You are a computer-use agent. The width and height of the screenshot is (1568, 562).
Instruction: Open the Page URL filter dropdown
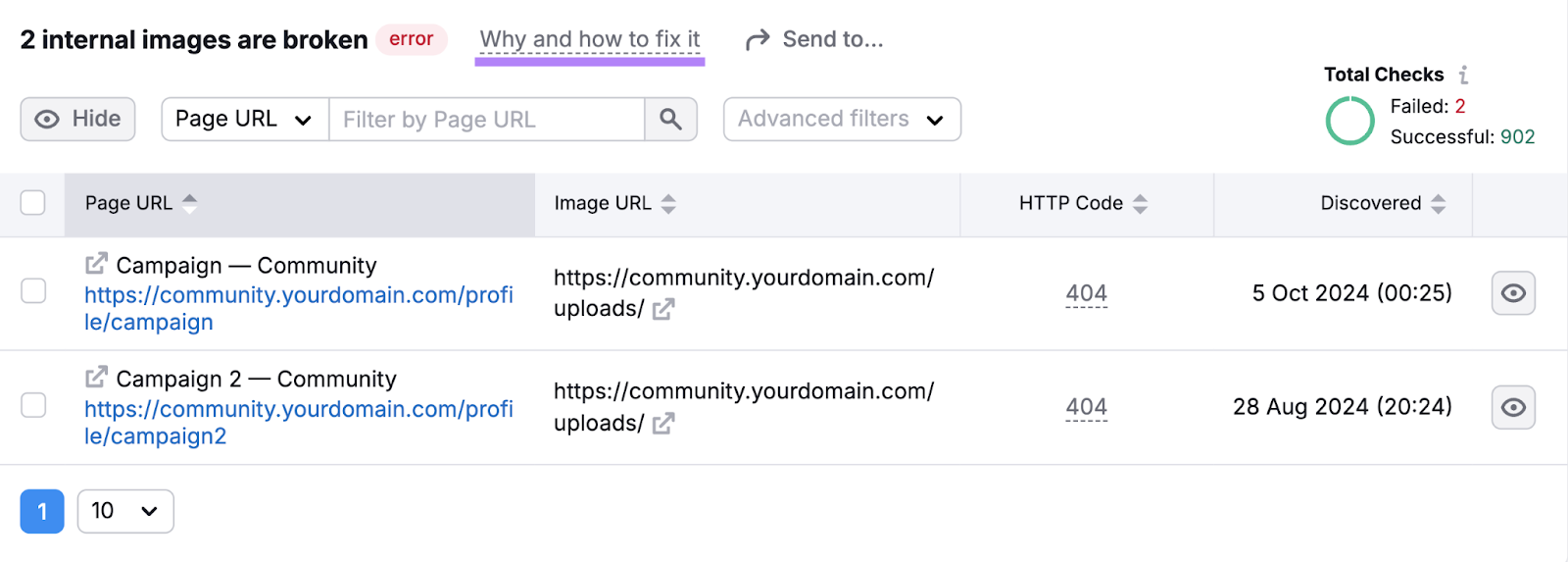(x=244, y=120)
